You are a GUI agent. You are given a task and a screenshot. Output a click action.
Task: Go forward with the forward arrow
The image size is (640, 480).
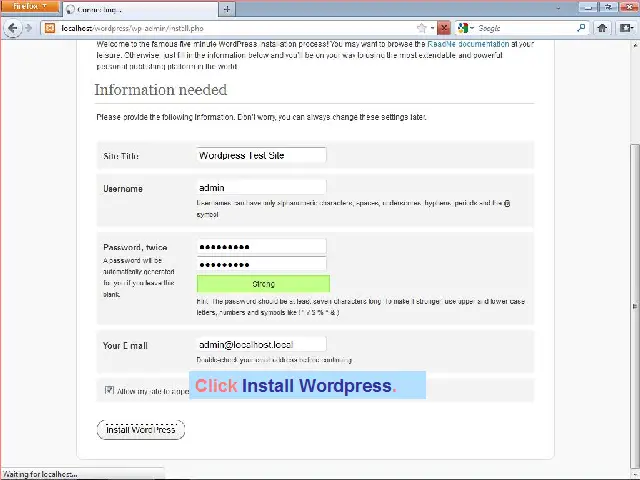coord(29,28)
